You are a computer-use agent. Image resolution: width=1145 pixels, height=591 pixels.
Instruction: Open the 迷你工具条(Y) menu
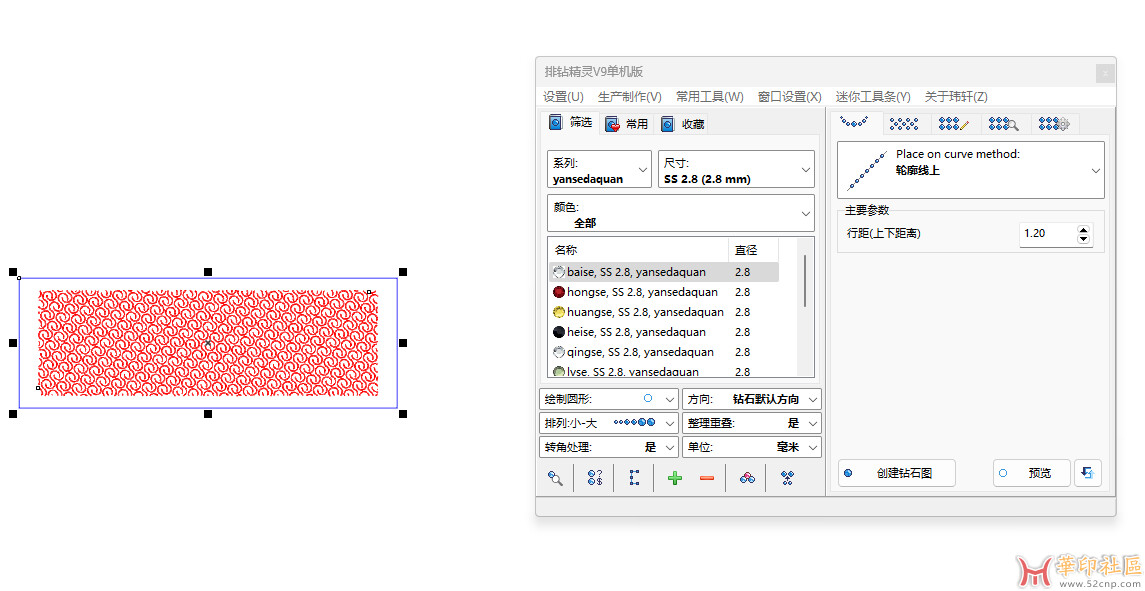(873, 96)
